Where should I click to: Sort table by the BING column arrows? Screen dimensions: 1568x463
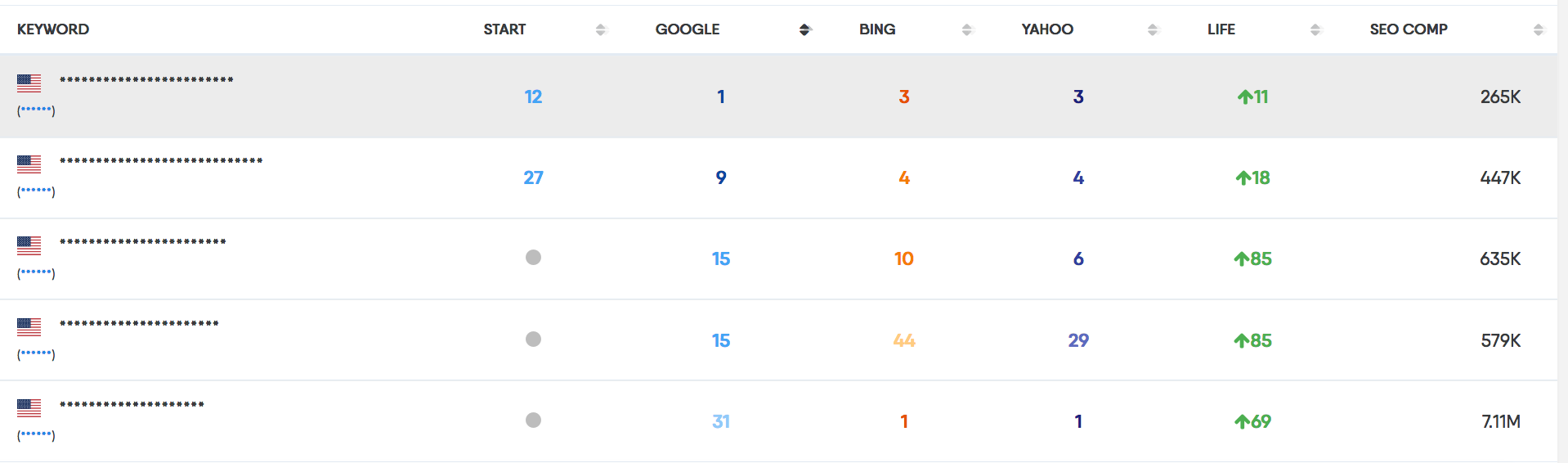coord(967,29)
